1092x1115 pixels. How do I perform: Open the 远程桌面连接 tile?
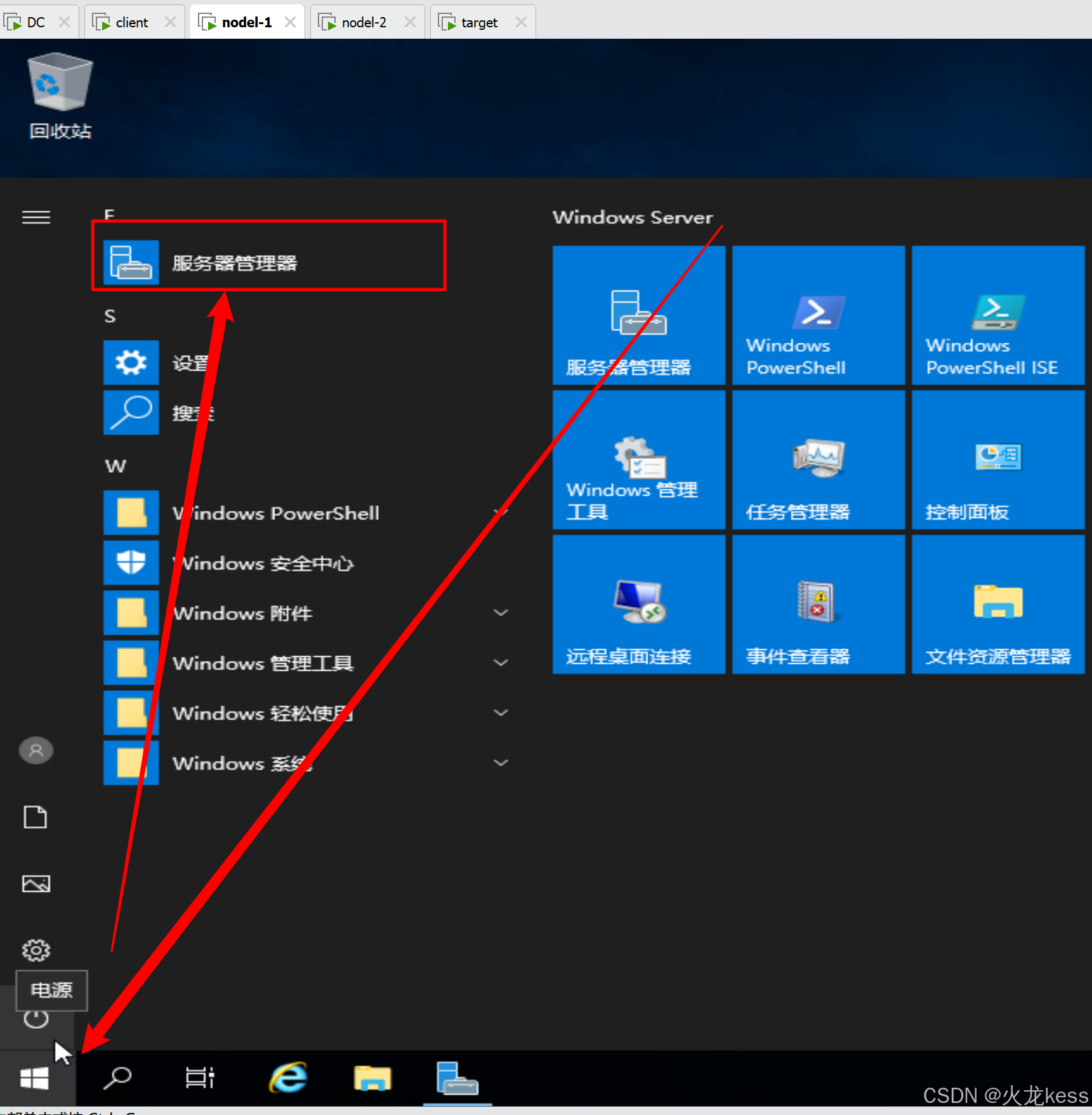638,604
